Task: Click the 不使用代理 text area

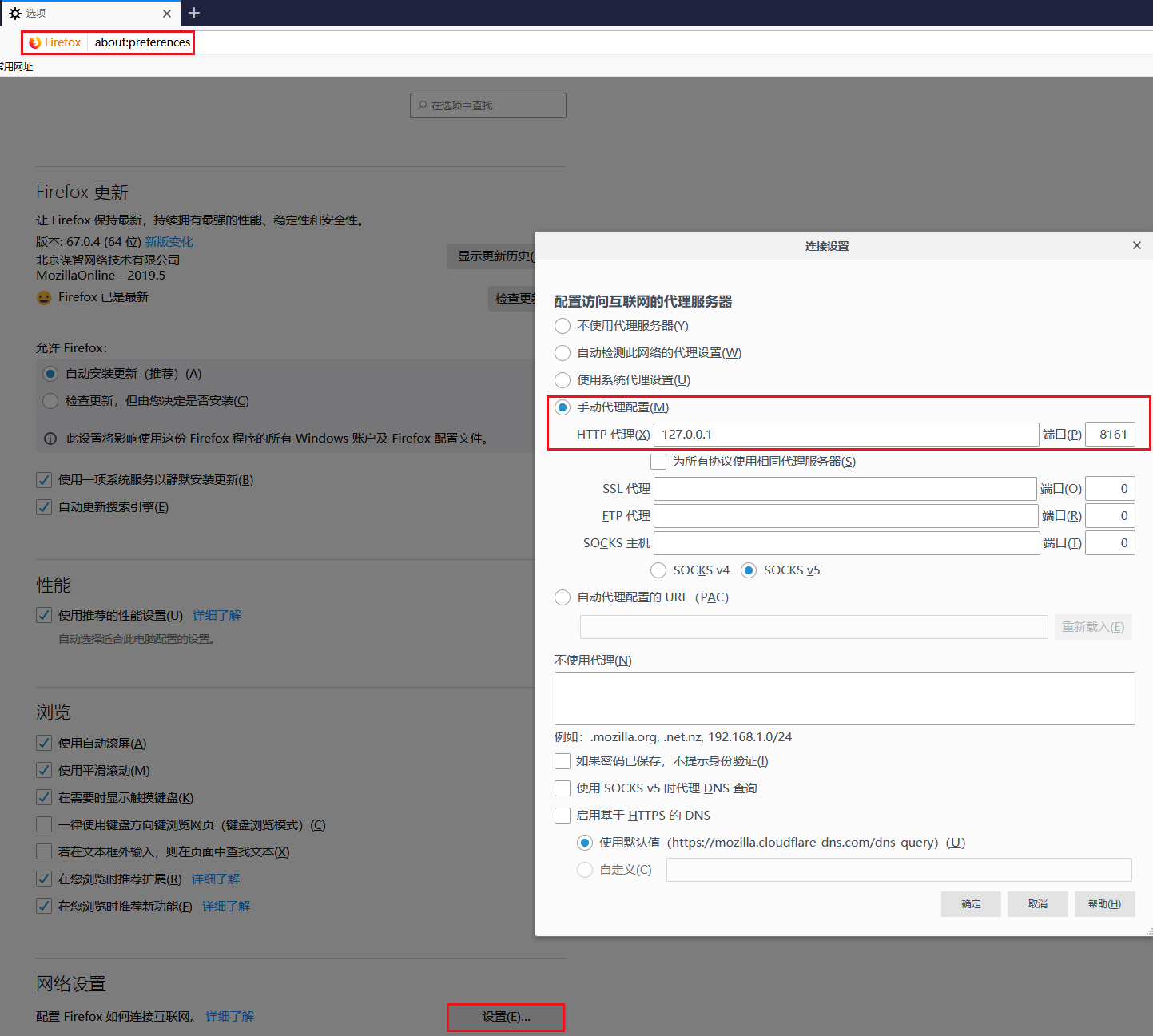Action: 845,699
